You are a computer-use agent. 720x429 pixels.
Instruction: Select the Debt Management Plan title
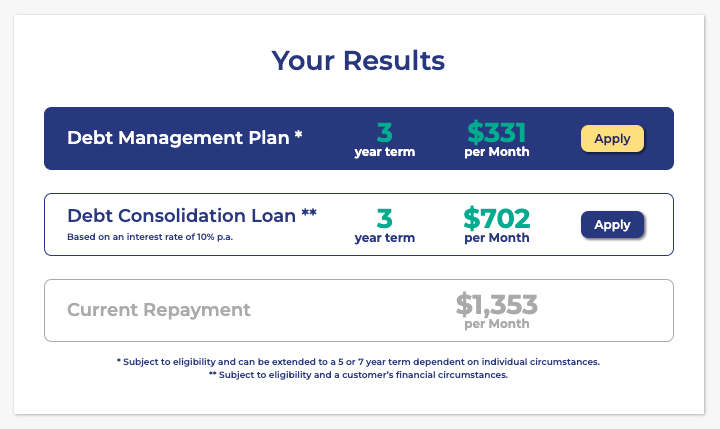pyautogui.click(x=180, y=138)
